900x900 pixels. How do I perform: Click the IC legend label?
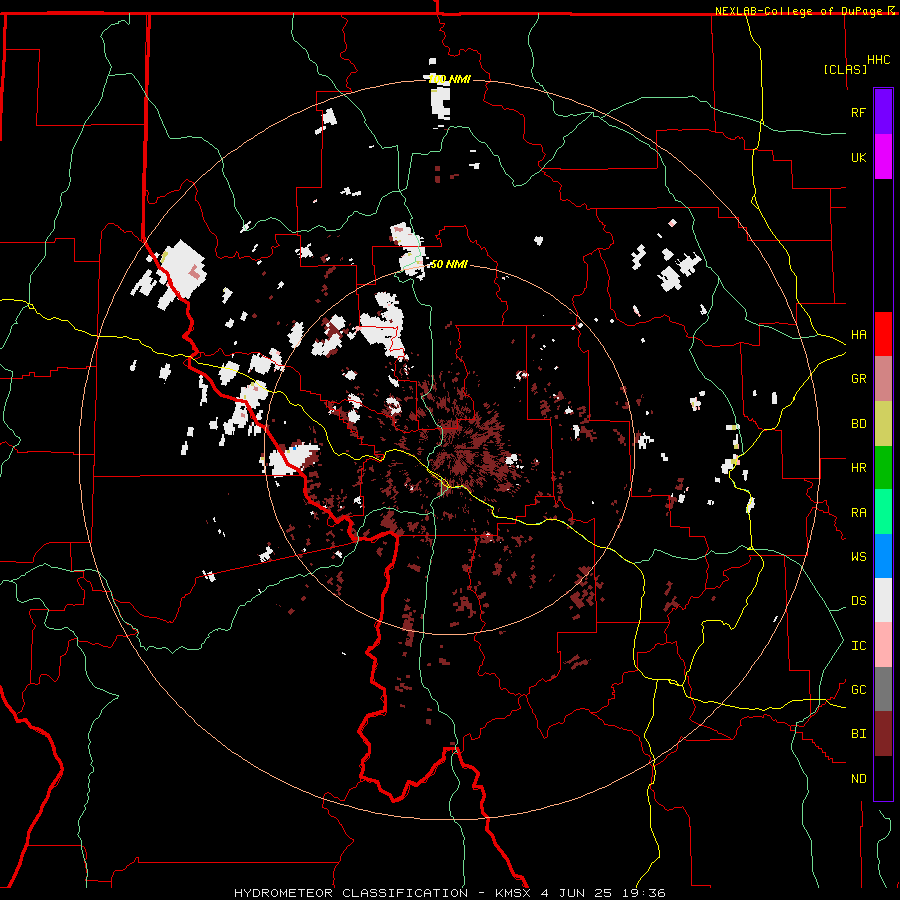(x=858, y=646)
